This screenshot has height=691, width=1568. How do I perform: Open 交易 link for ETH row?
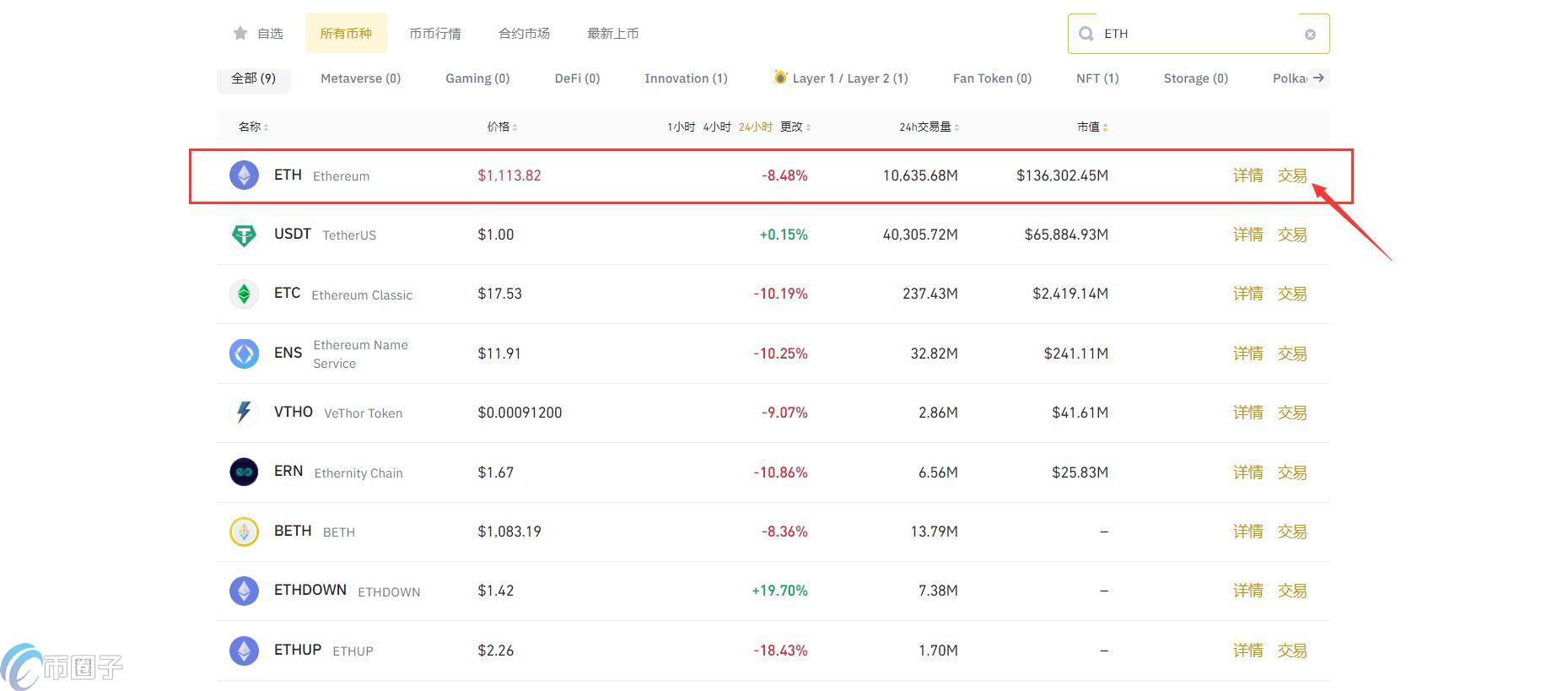point(1291,175)
